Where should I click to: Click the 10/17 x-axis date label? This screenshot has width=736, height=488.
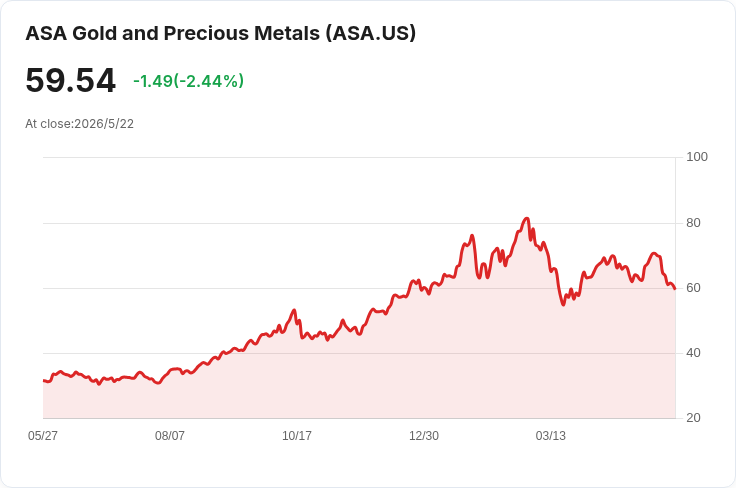297,435
